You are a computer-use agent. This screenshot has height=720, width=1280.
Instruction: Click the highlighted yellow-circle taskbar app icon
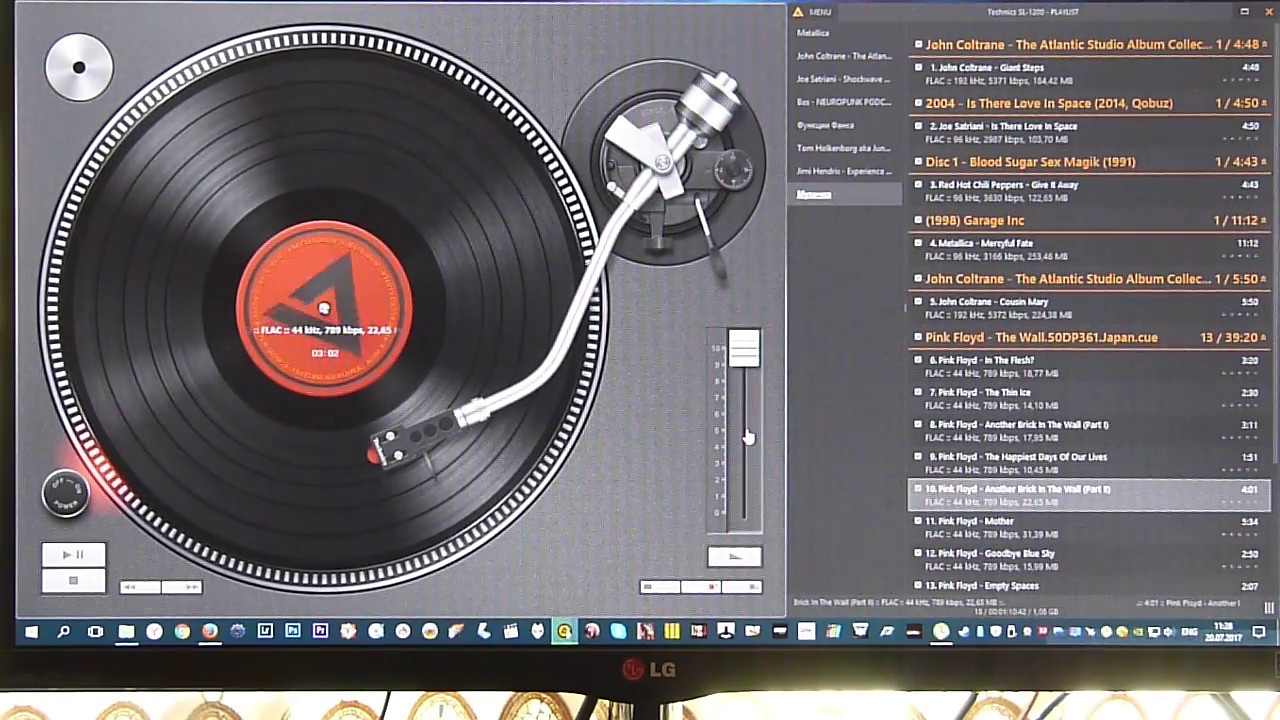pyautogui.click(x=565, y=632)
